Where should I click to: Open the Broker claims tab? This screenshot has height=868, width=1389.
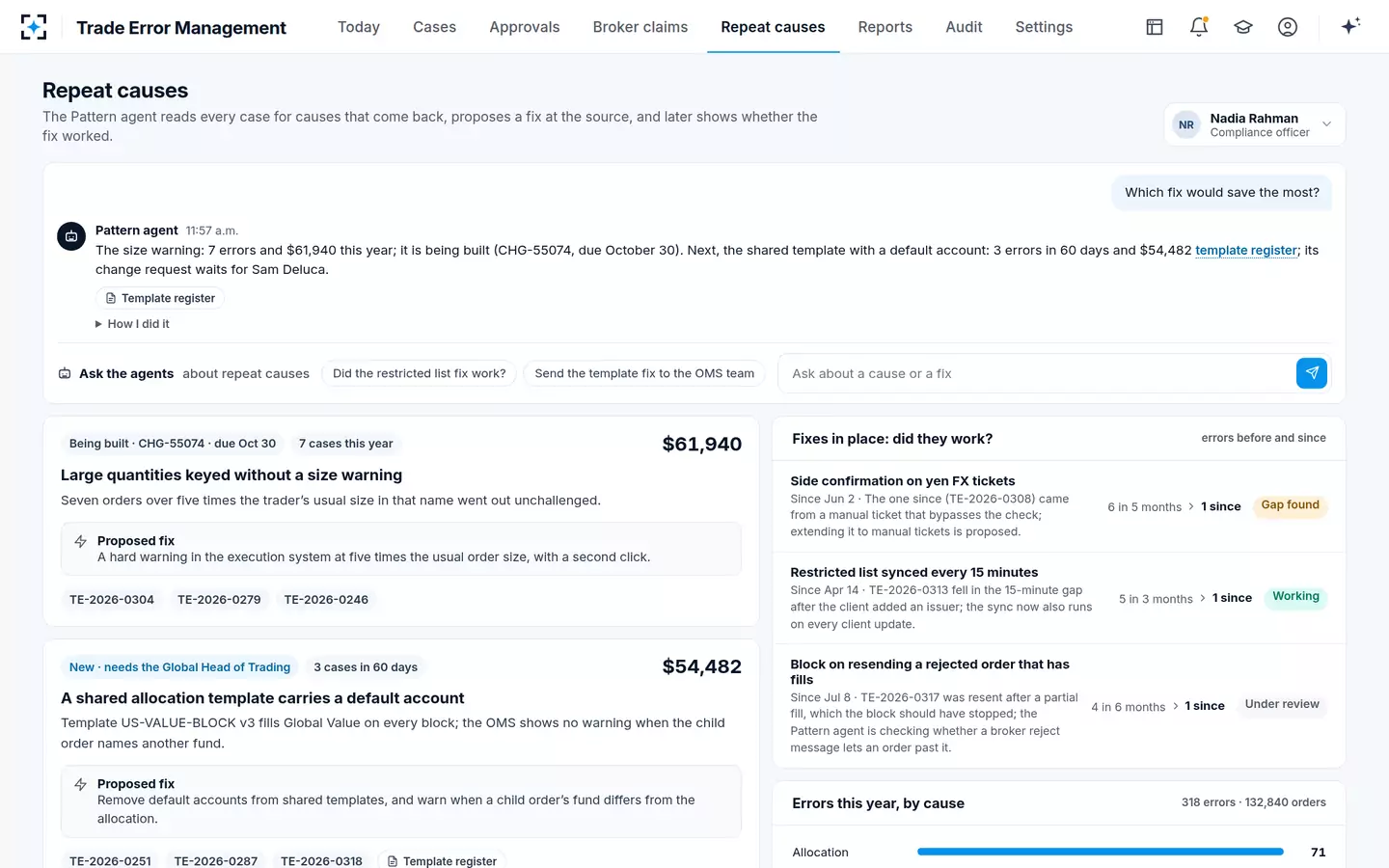point(640,27)
